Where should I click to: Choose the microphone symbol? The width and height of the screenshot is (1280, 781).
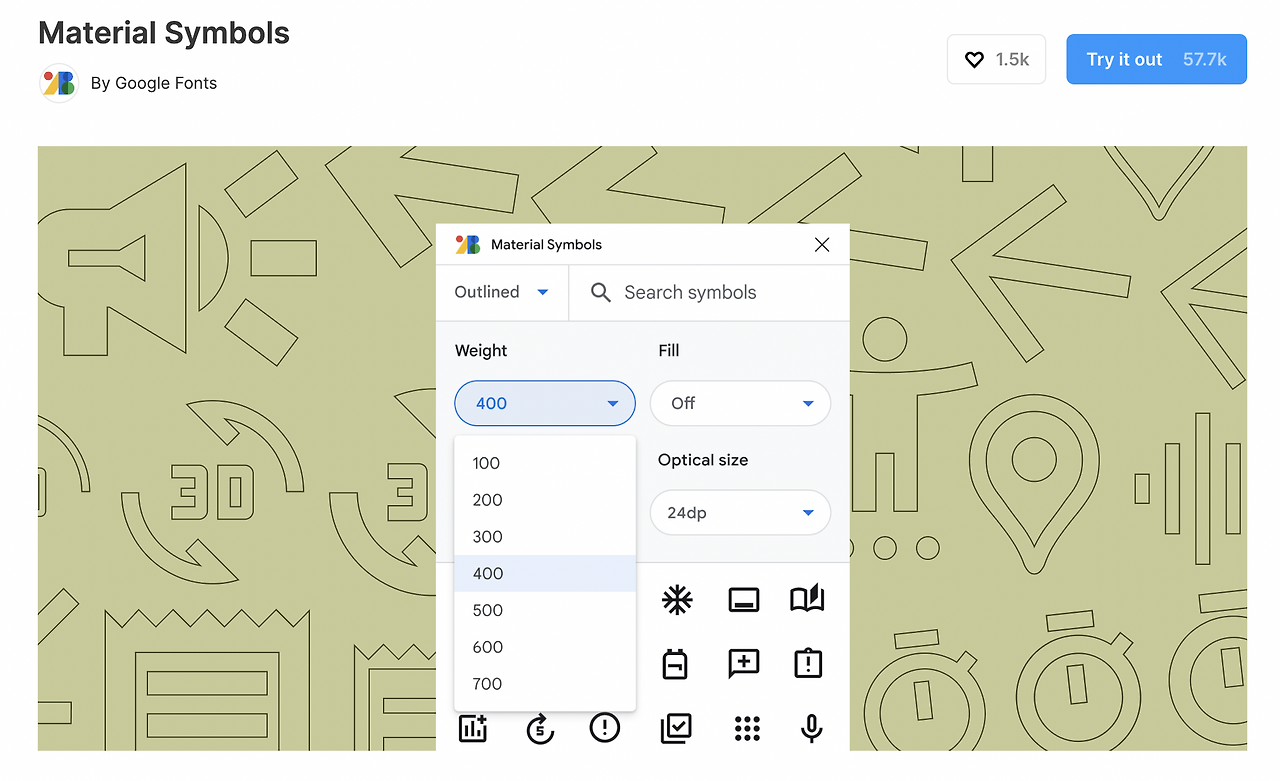[812, 728]
